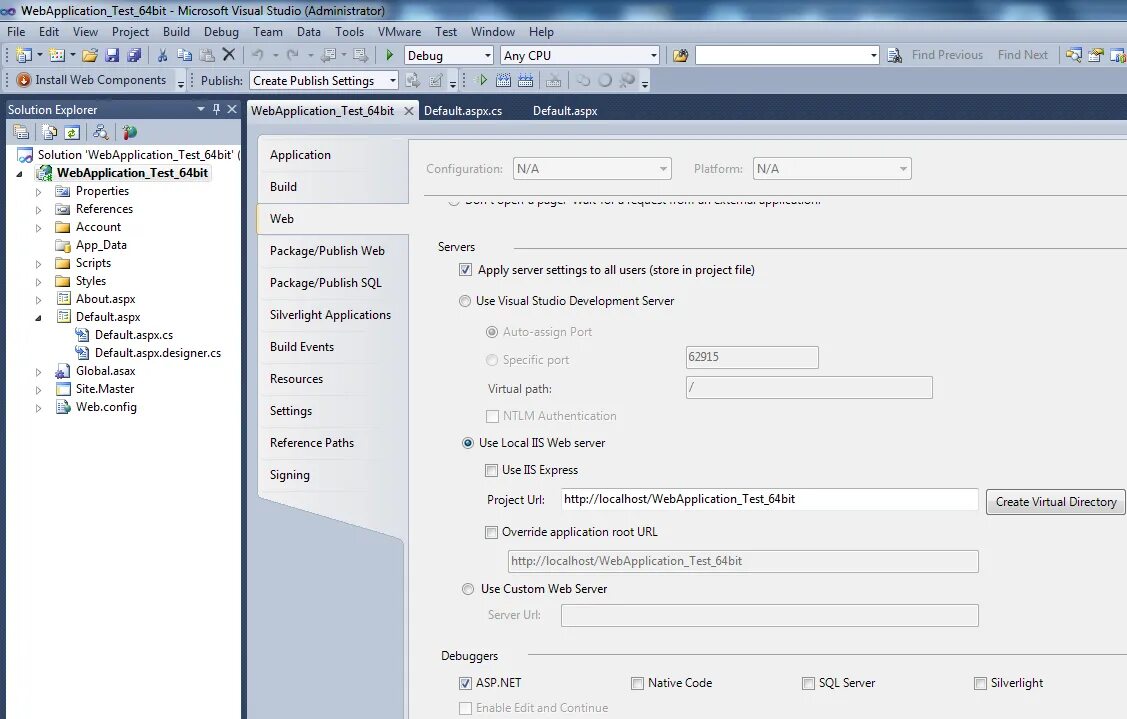Expand the Properties node in Solution Explorer
The width and height of the screenshot is (1127, 719).
click(x=38, y=192)
